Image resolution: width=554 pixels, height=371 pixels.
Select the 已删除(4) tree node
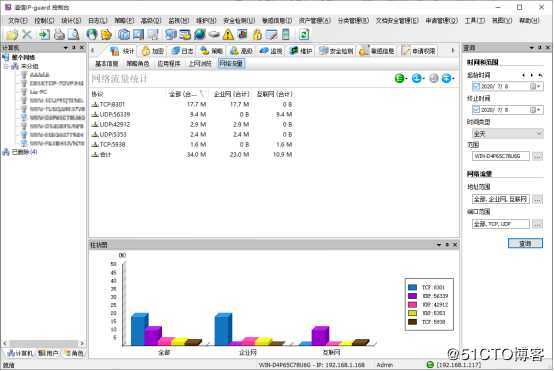pyautogui.click(x=24, y=152)
